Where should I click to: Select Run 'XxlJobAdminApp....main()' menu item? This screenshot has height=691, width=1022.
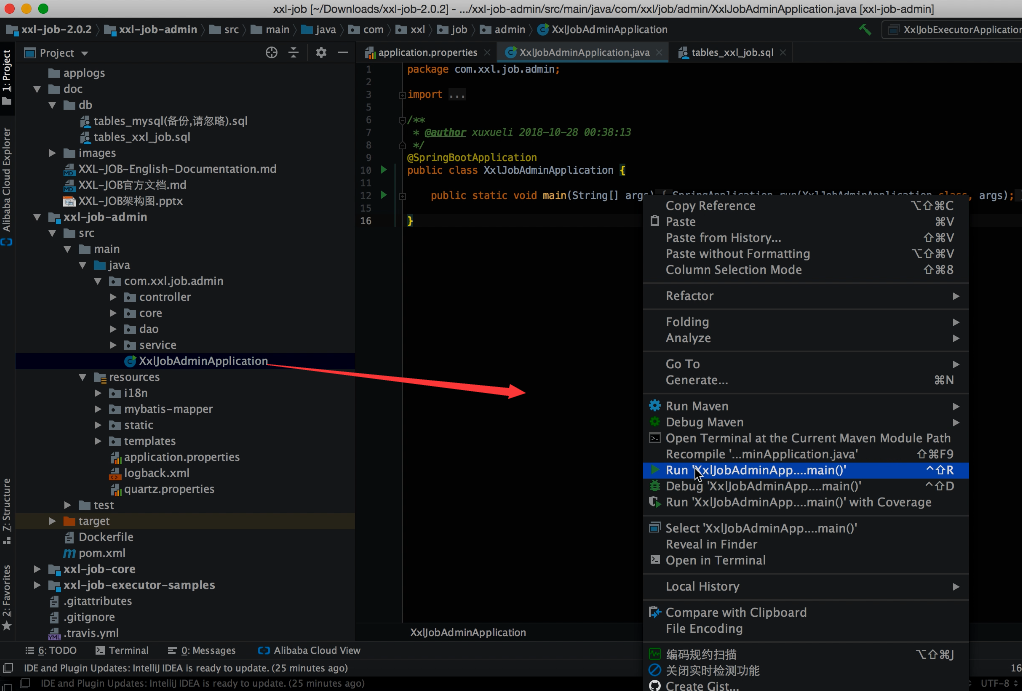(806, 470)
